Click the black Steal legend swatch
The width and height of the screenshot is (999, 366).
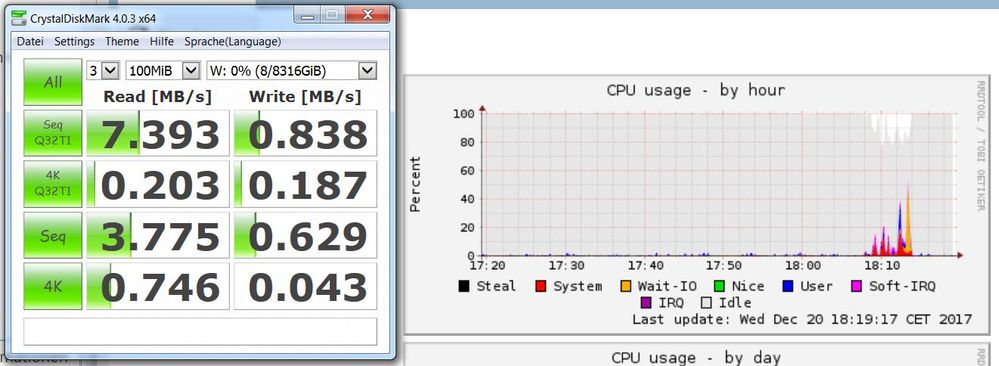(x=463, y=286)
